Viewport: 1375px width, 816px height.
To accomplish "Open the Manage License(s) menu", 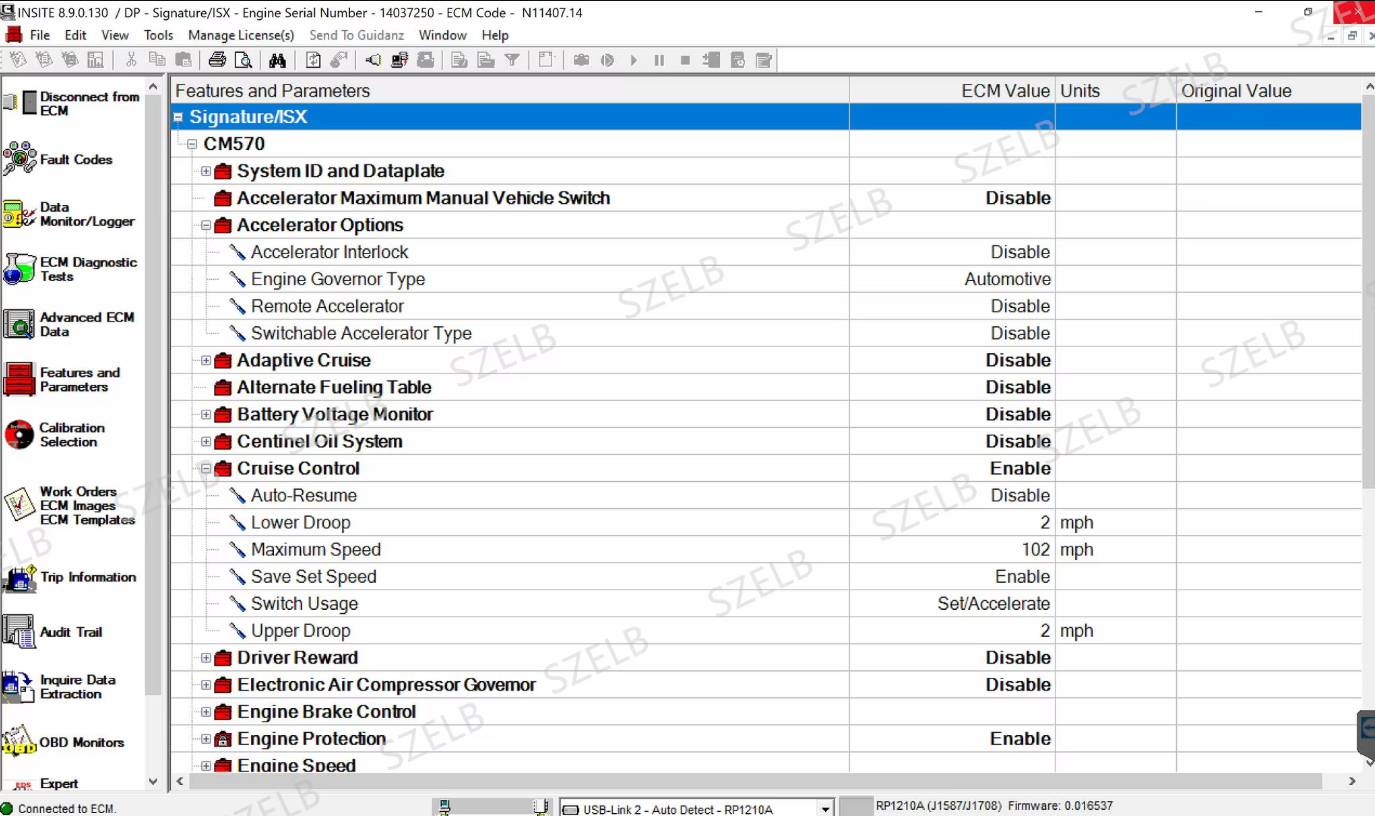I will point(241,35).
